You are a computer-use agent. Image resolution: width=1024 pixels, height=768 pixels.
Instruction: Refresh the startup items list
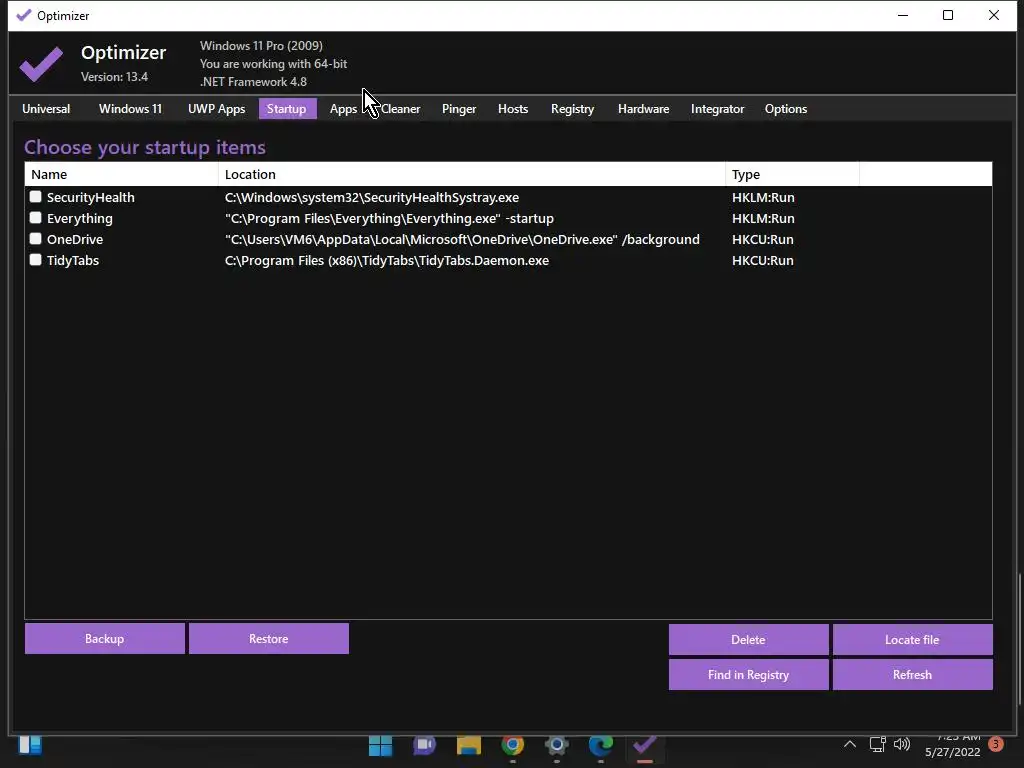pos(912,675)
